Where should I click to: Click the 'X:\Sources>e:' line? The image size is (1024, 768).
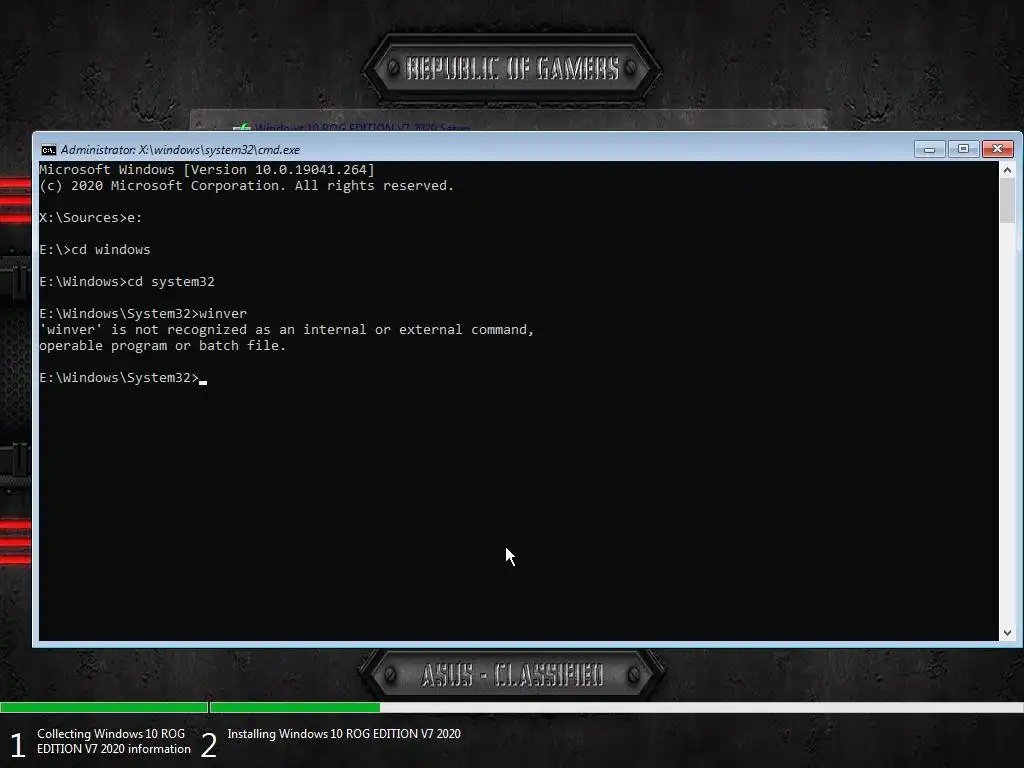[x=91, y=217]
